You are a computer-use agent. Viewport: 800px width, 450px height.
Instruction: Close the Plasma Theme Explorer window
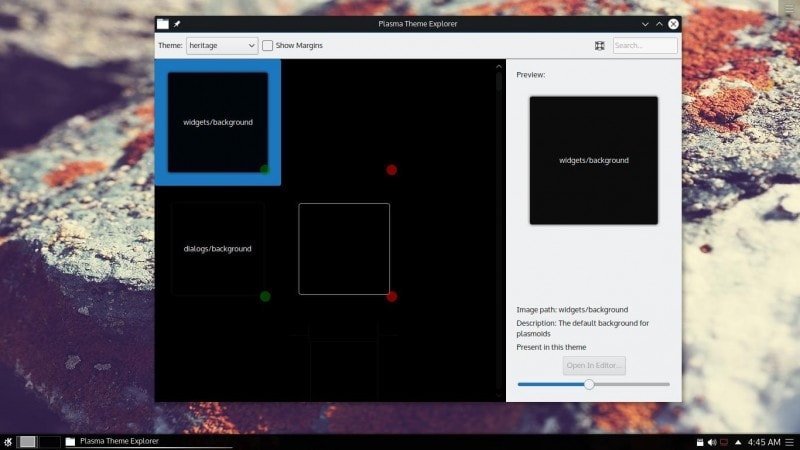click(673, 24)
